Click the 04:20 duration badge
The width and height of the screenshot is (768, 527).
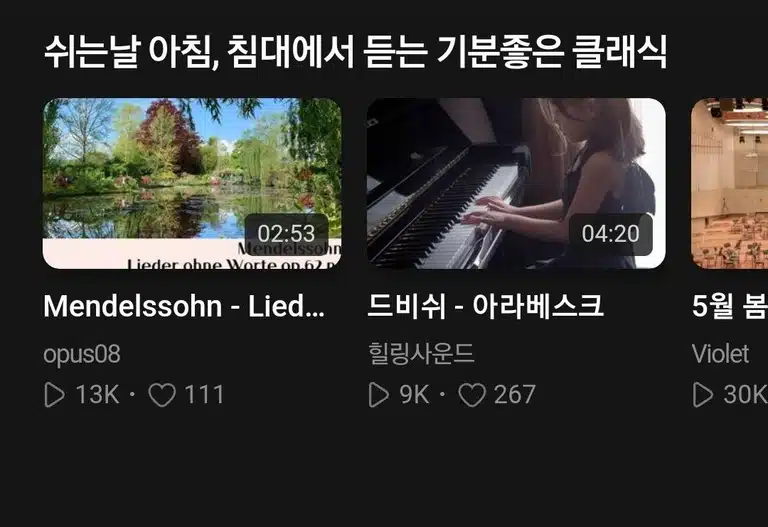point(611,234)
